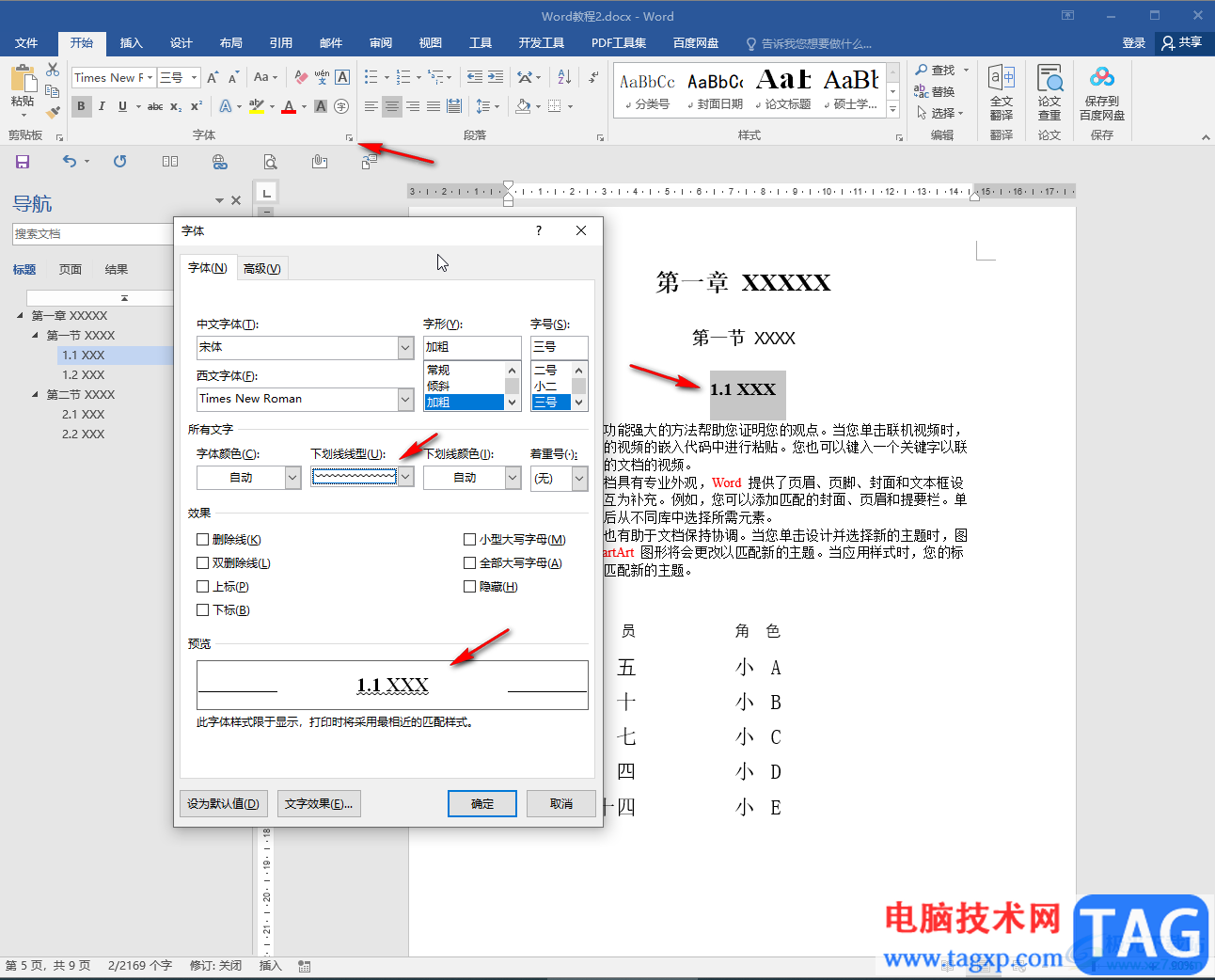
Task: Open the 下划线颜色 underline color dropdown
Action: [513, 478]
